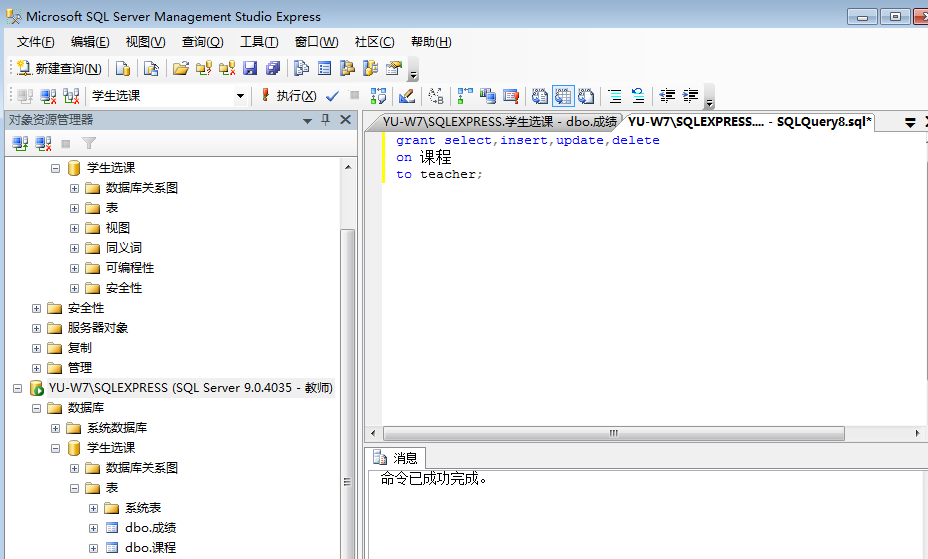The image size is (928, 559).
Task: Decrease the indent of the selection
Action: (667, 96)
